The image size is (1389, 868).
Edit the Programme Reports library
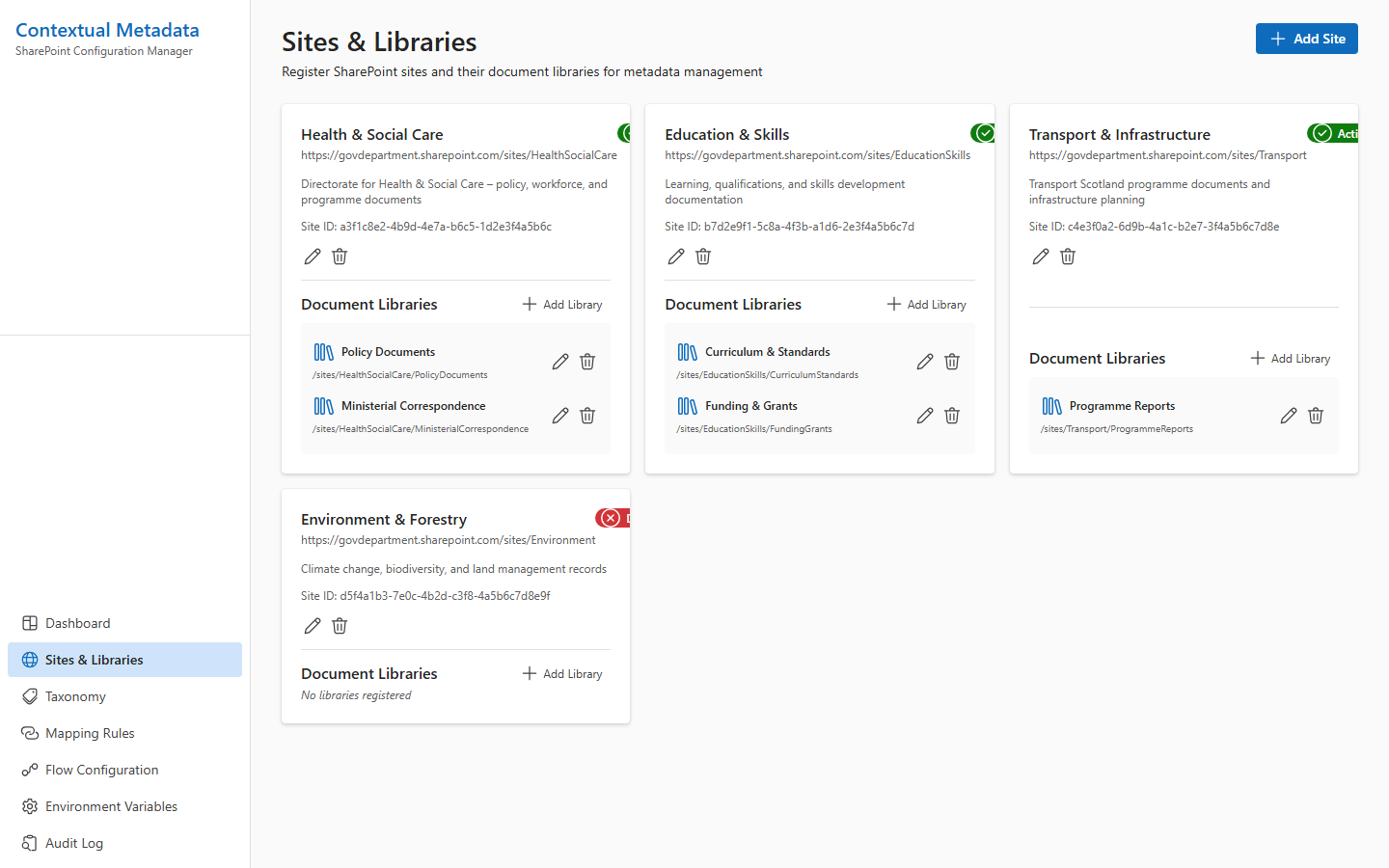pos(1289,416)
